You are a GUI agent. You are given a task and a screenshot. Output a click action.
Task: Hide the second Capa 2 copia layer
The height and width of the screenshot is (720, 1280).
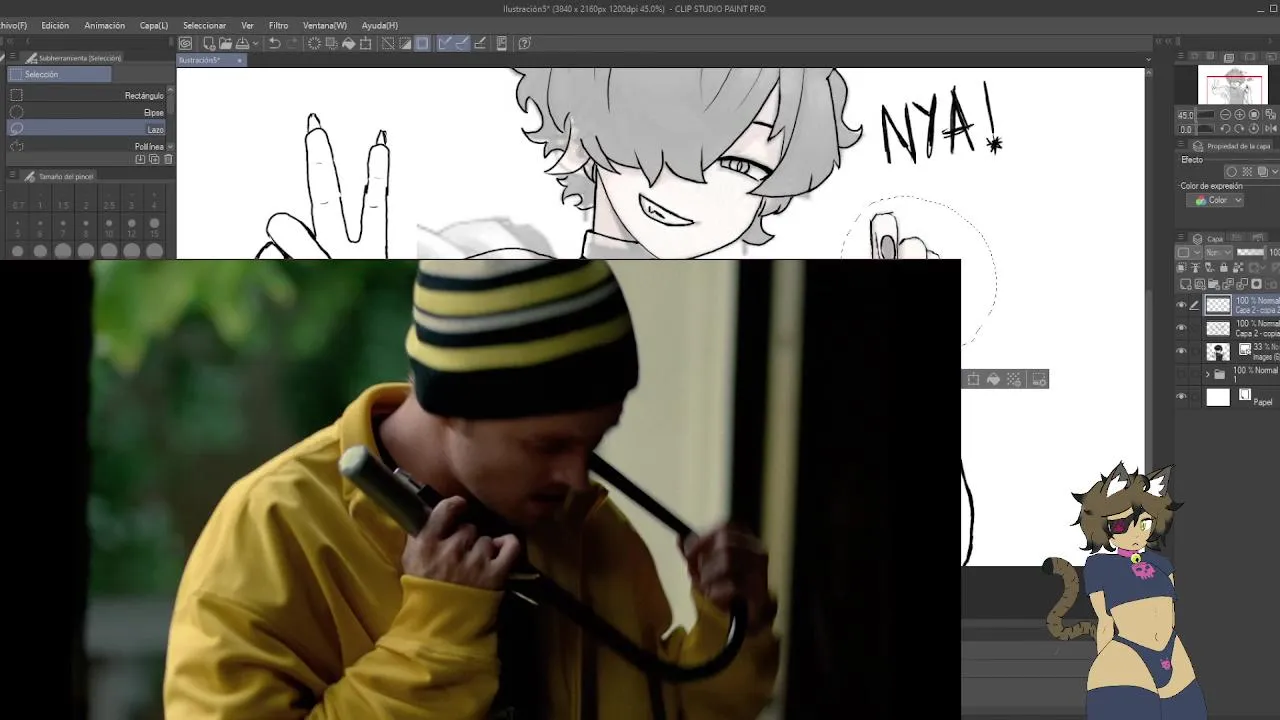[x=1181, y=328]
